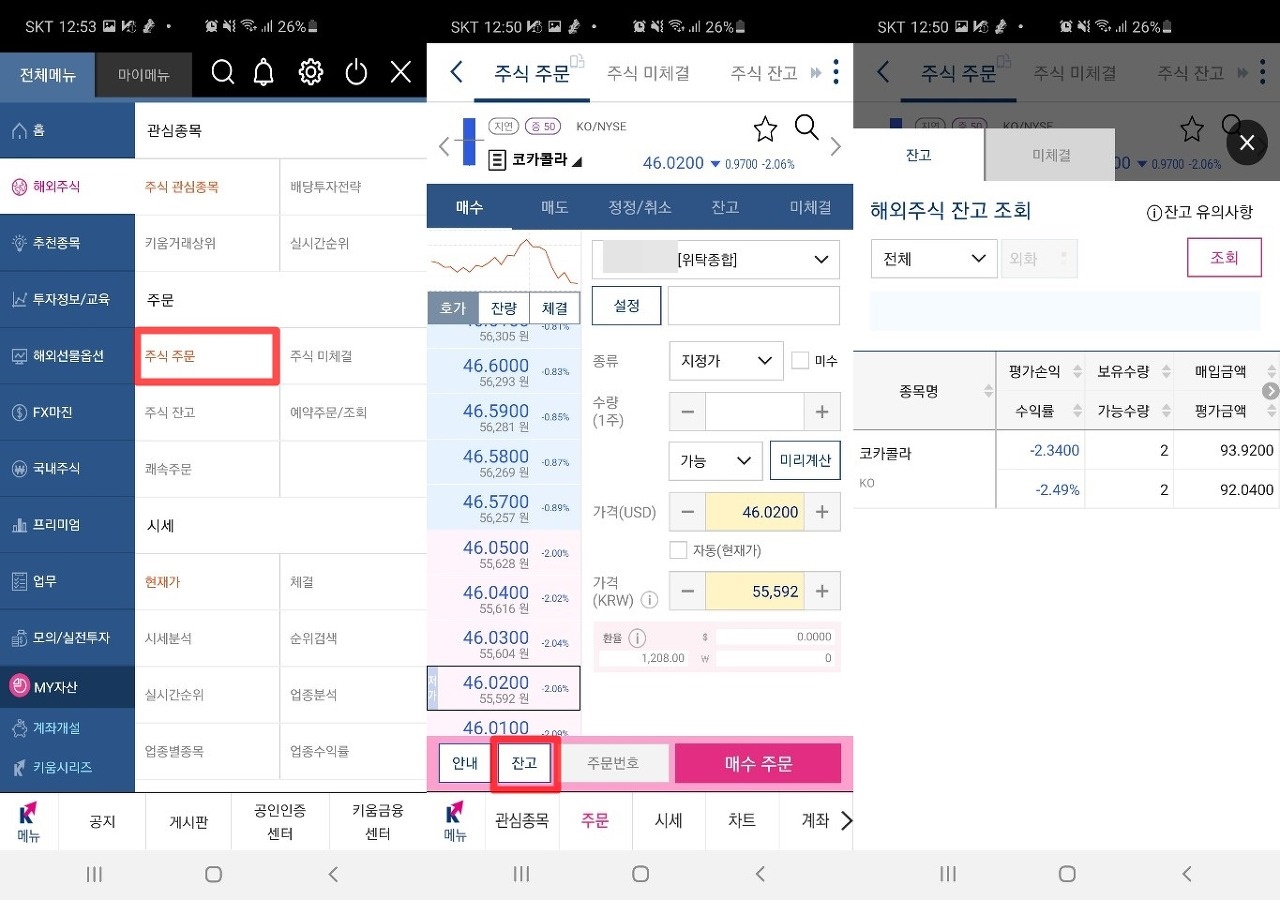Decrease USD price with minus stepper
This screenshot has width=1280, height=900.
point(687,512)
